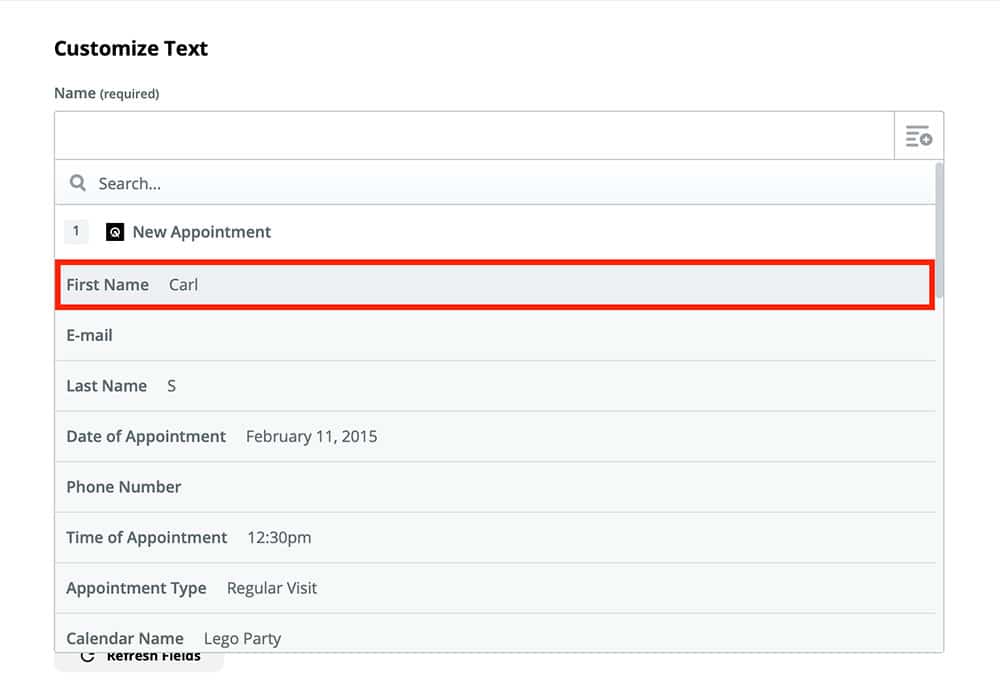Image resolution: width=1000 pixels, height=688 pixels.
Task: Collapse the New Appointment step group
Action: pyautogui.click(x=201, y=232)
